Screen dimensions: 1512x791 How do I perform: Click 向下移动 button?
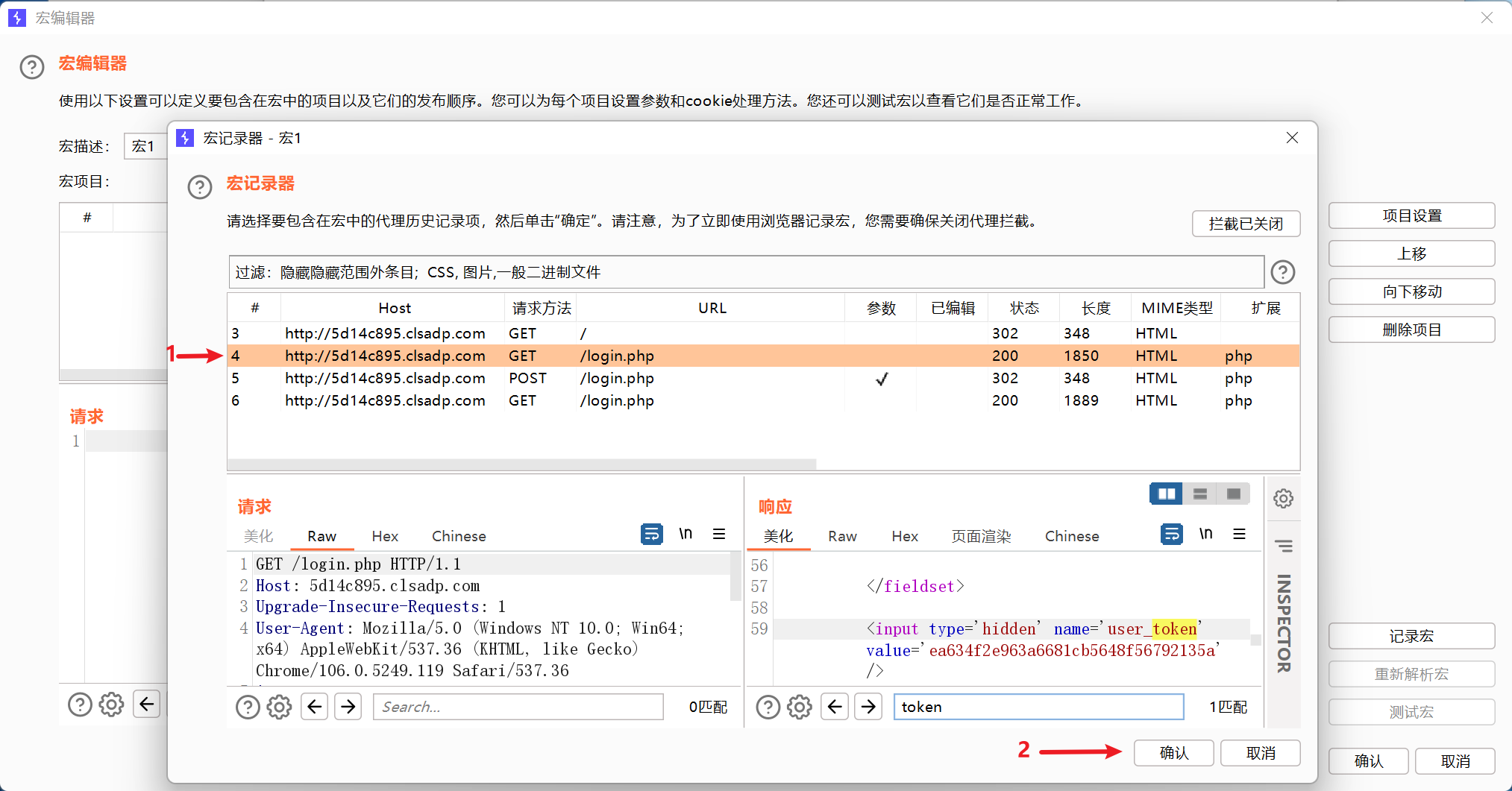pos(1411,291)
